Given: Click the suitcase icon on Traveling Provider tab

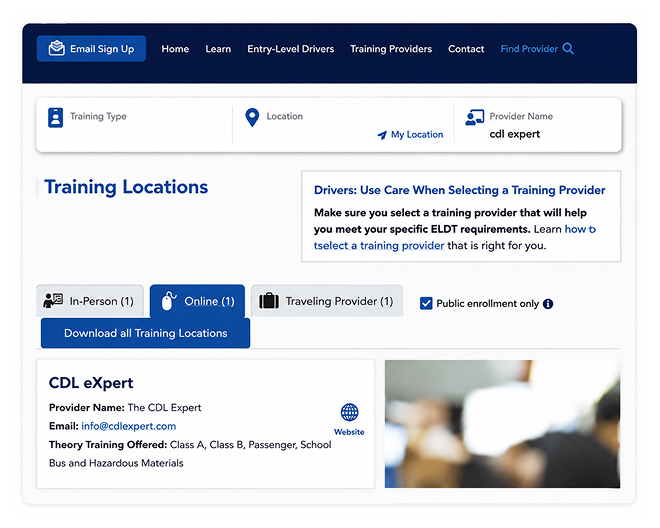Looking at the screenshot, I should tap(269, 301).
